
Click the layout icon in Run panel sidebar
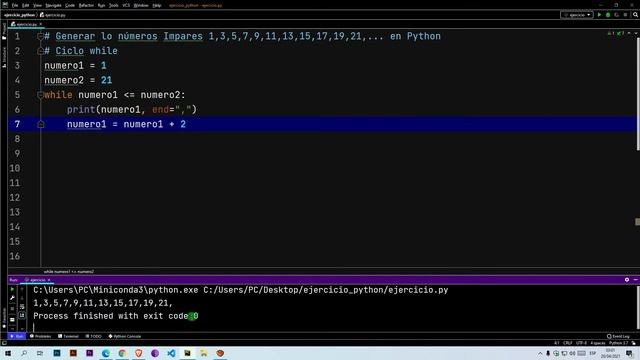coord(12,320)
